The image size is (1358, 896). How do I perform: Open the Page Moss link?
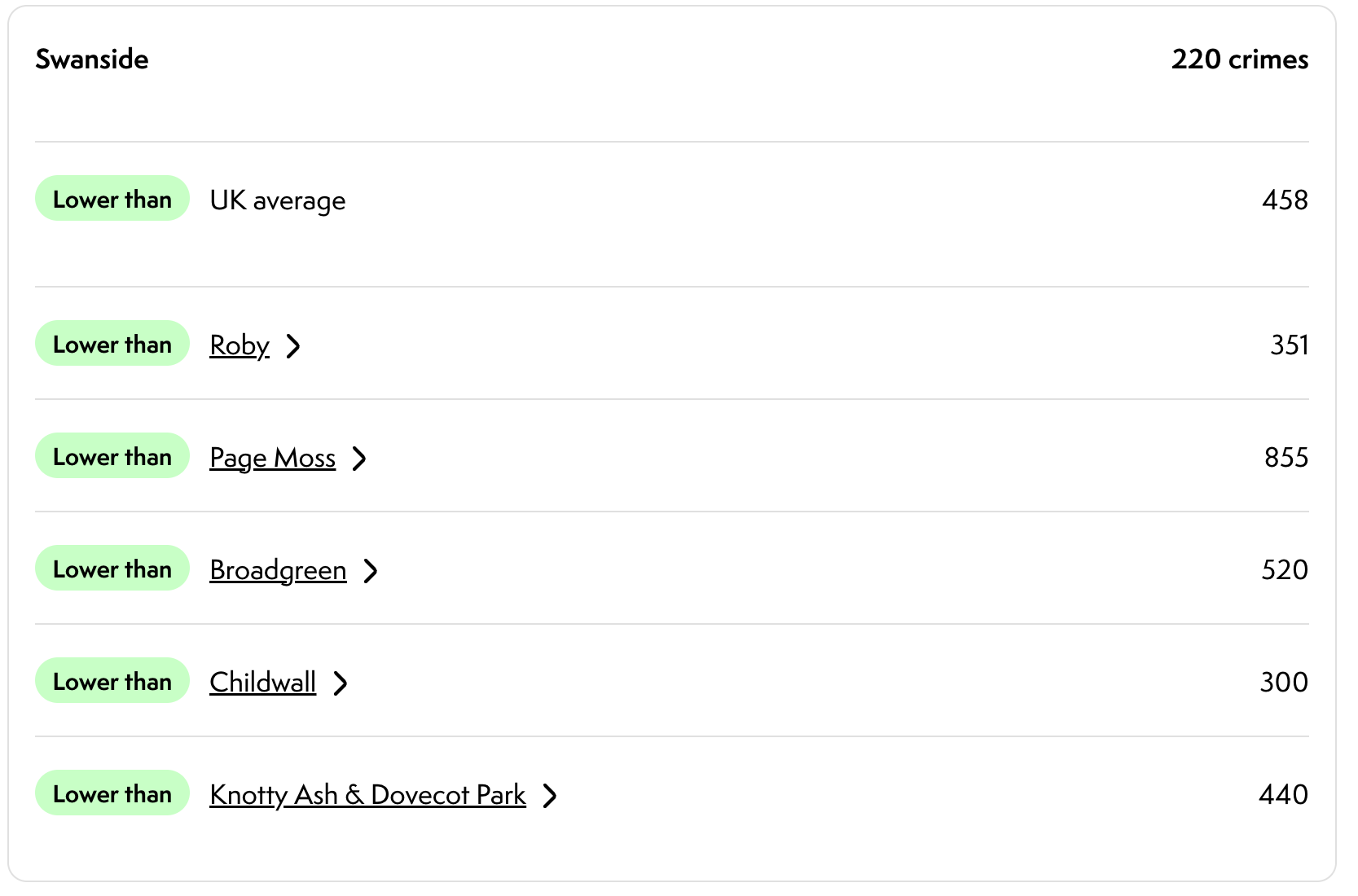(272, 458)
